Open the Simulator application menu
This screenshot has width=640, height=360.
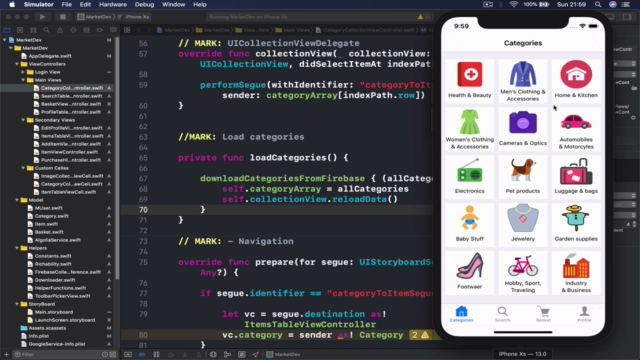coord(38,4)
